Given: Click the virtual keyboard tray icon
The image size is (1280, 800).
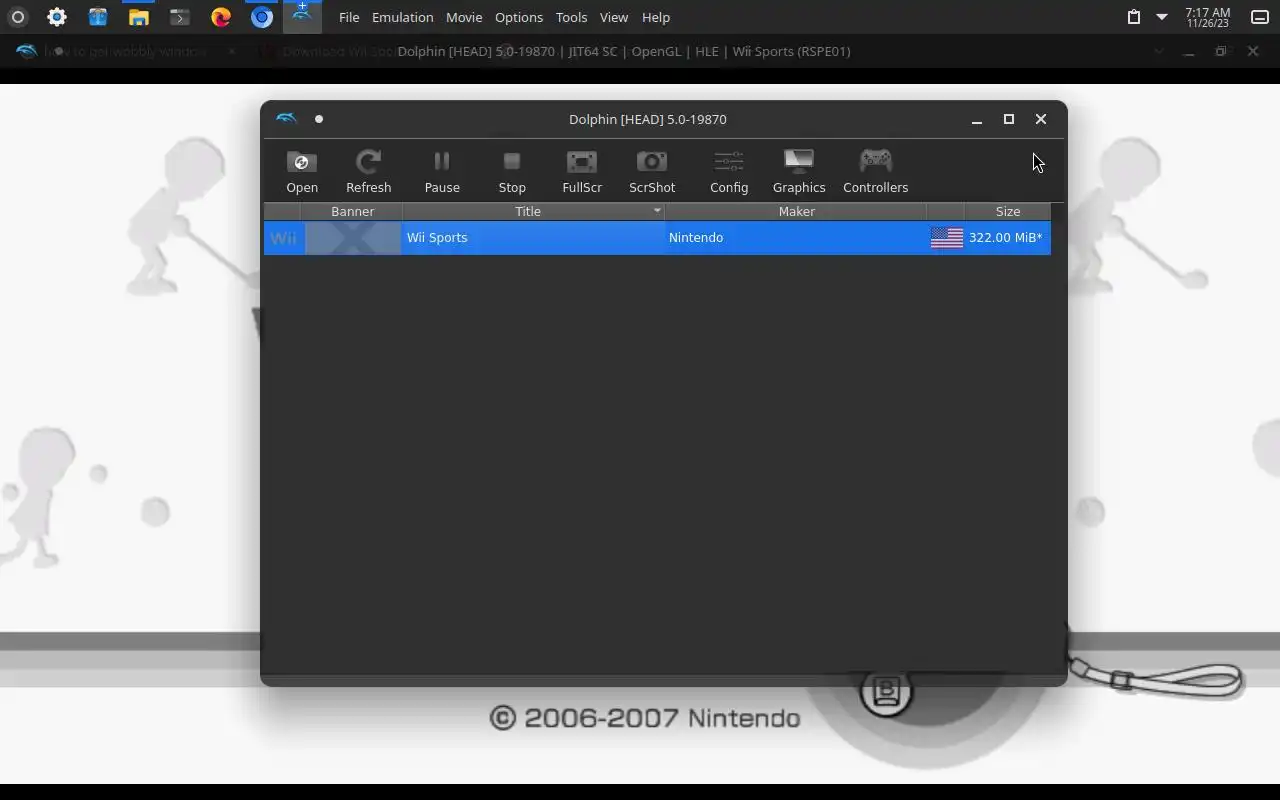Looking at the screenshot, I should click(x=1260, y=17).
